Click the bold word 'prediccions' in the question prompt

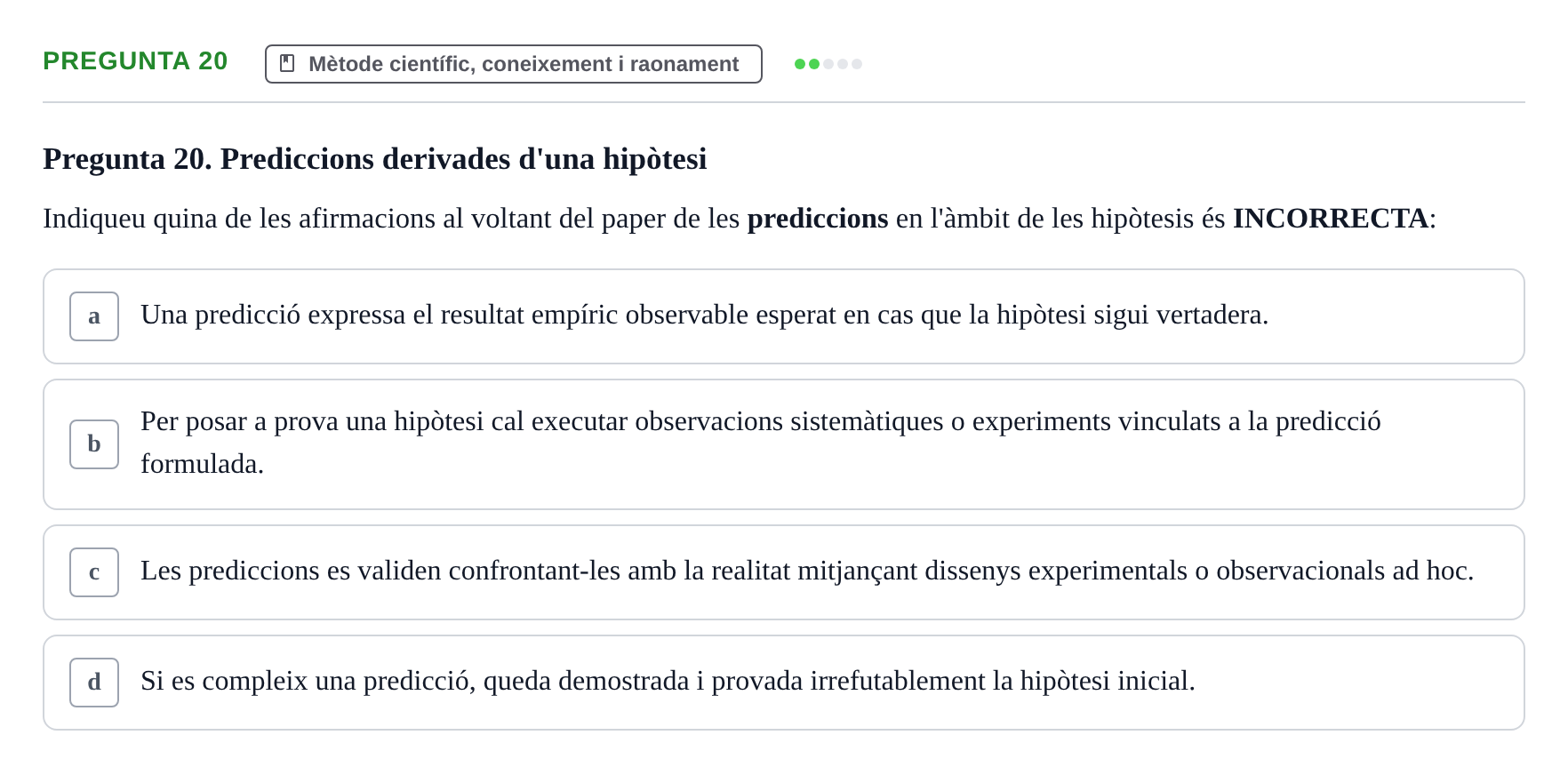tap(818, 219)
